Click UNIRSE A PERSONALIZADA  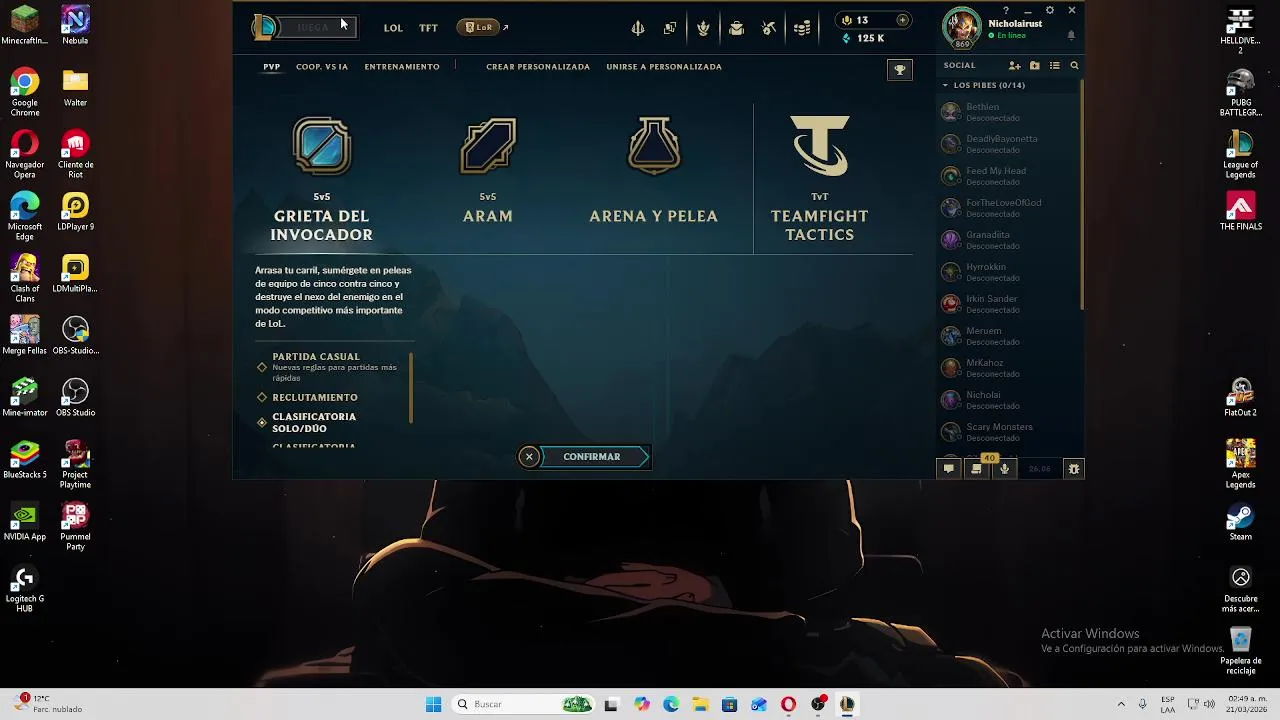click(x=664, y=67)
